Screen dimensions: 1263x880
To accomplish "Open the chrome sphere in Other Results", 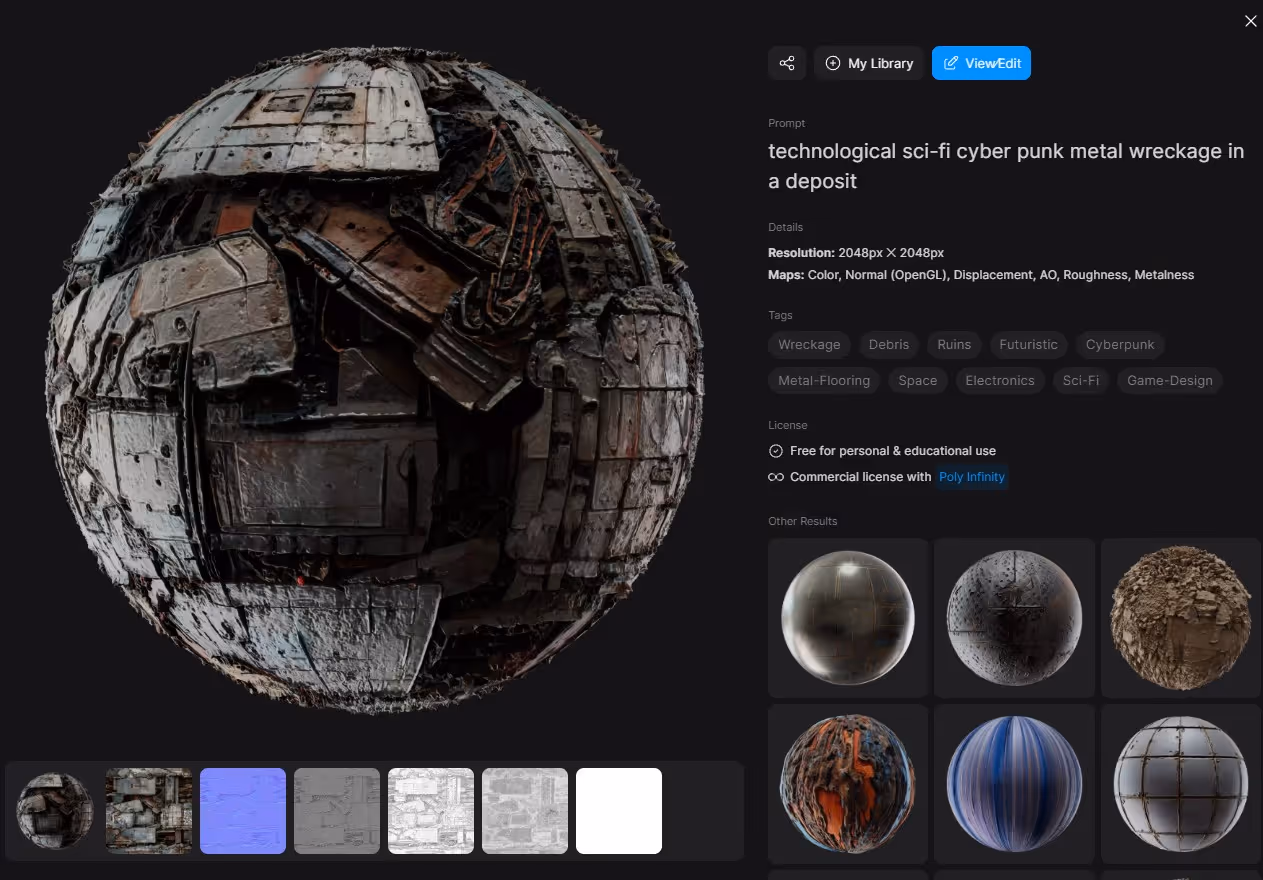I will click(x=847, y=617).
